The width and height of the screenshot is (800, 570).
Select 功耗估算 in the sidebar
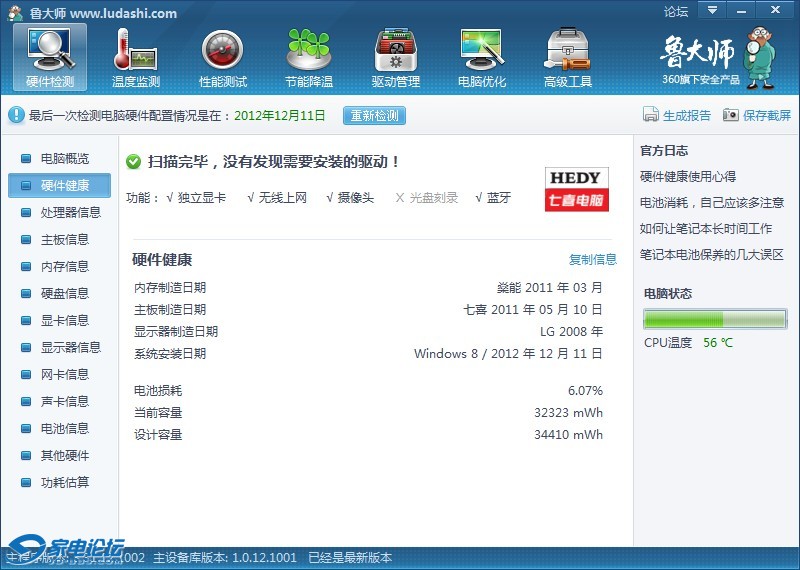(x=64, y=483)
